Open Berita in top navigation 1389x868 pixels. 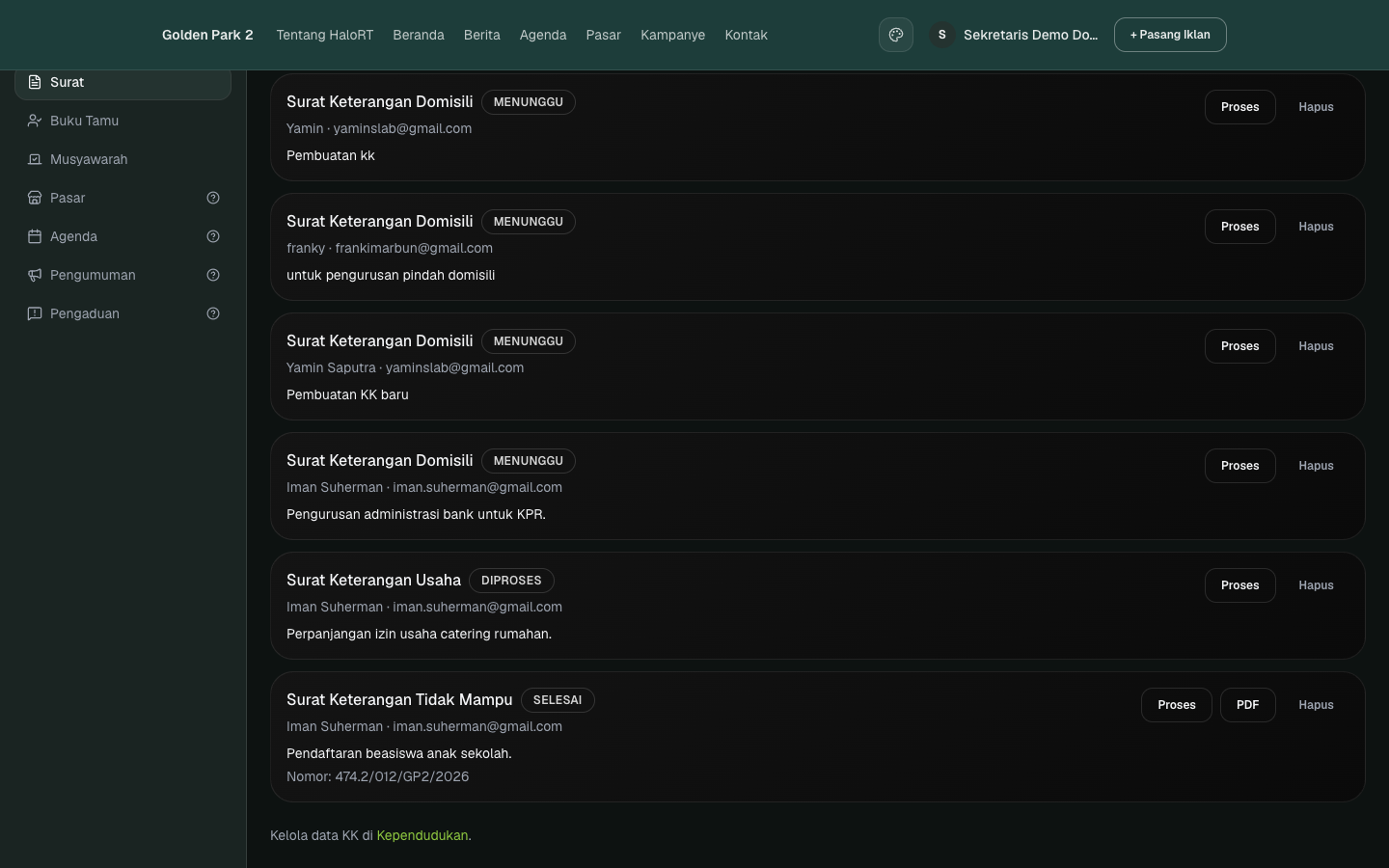(482, 35)
